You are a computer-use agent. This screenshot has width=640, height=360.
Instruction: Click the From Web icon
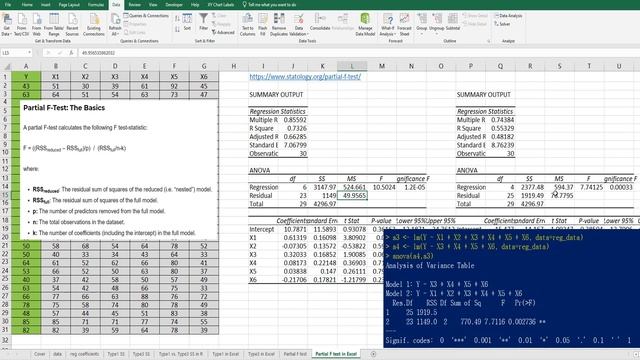click(x=37, y=24)
